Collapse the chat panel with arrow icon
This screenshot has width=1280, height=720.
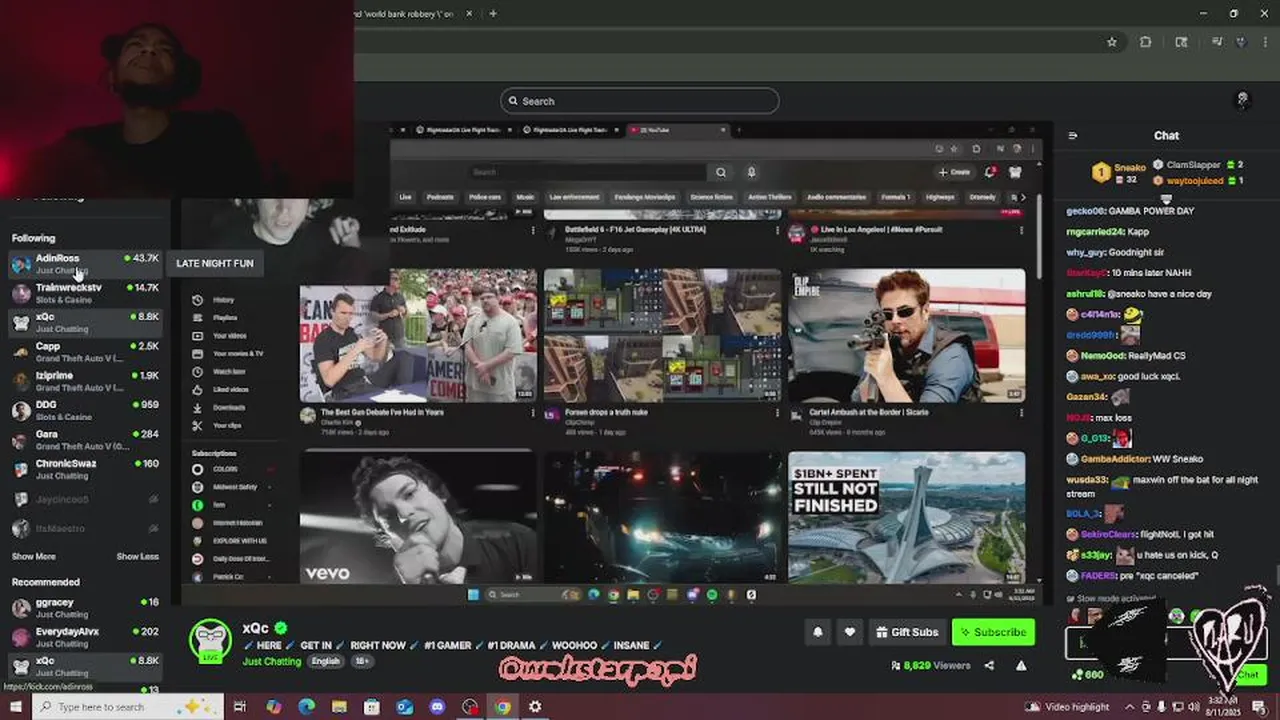(x=1073, y=135)
